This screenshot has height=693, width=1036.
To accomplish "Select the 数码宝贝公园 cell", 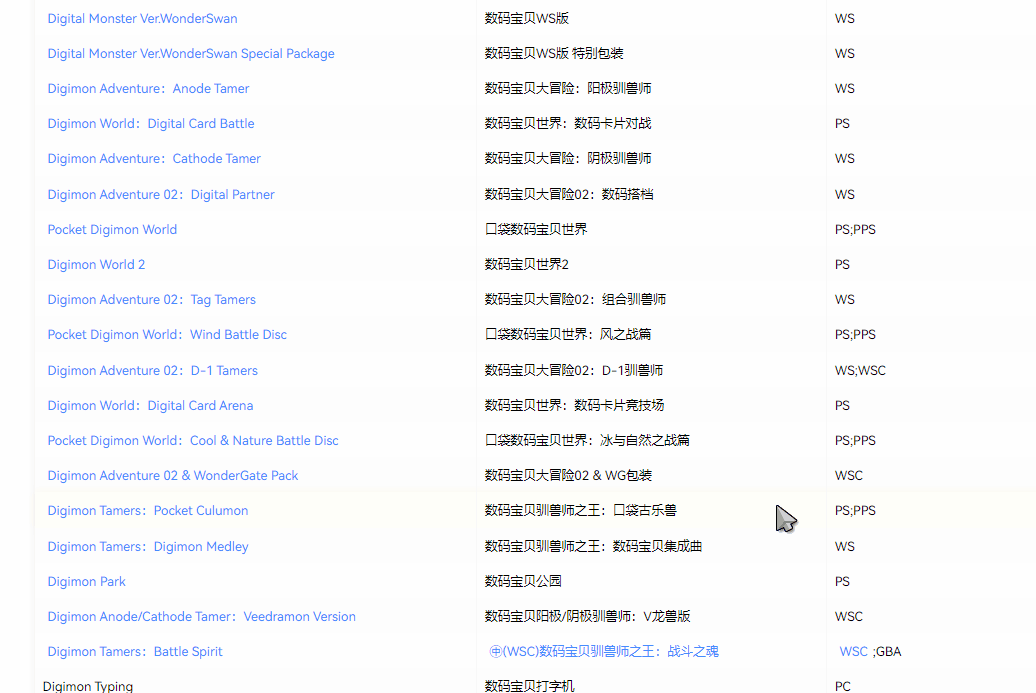I will pyautogui.click(x=523, y=581).
